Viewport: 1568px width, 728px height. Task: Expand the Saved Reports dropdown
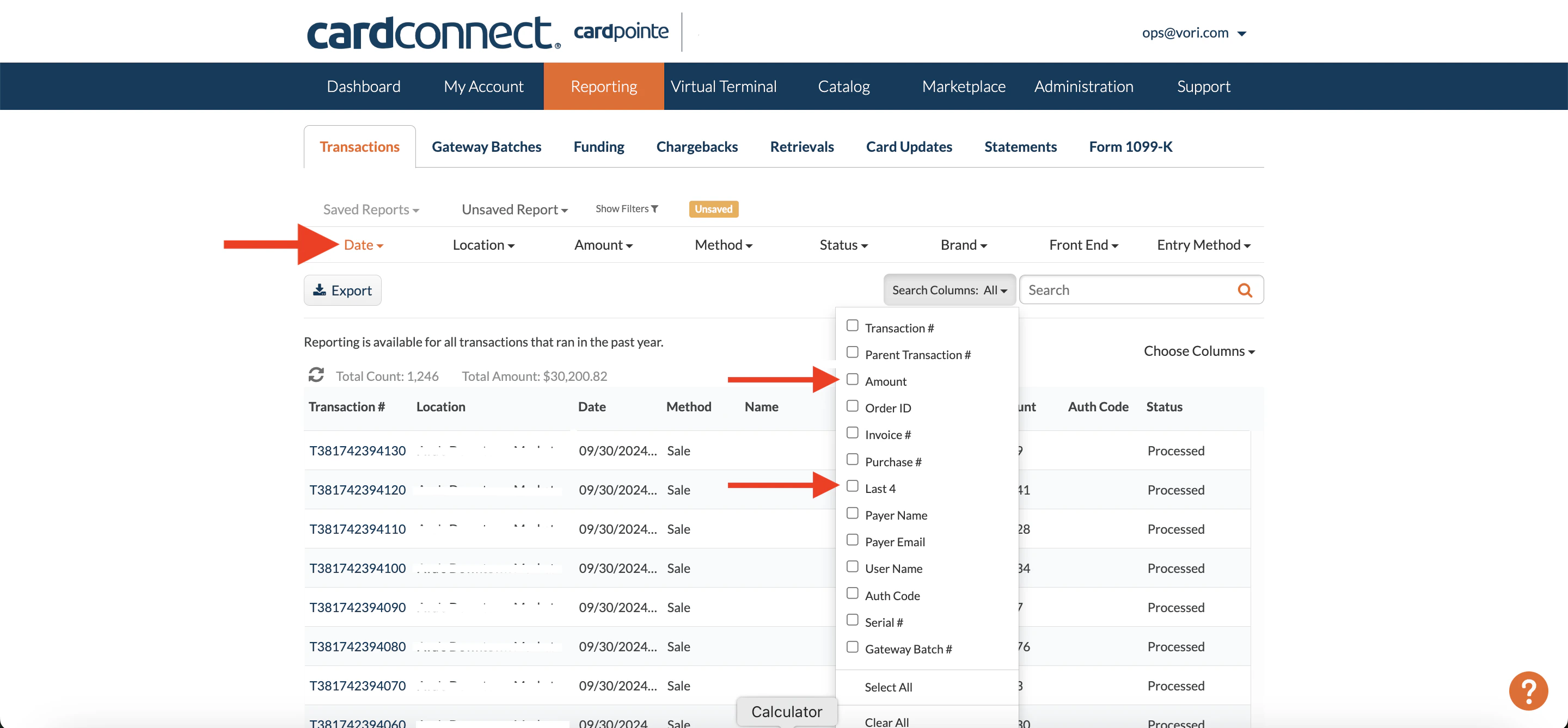[x=371, y=210]
